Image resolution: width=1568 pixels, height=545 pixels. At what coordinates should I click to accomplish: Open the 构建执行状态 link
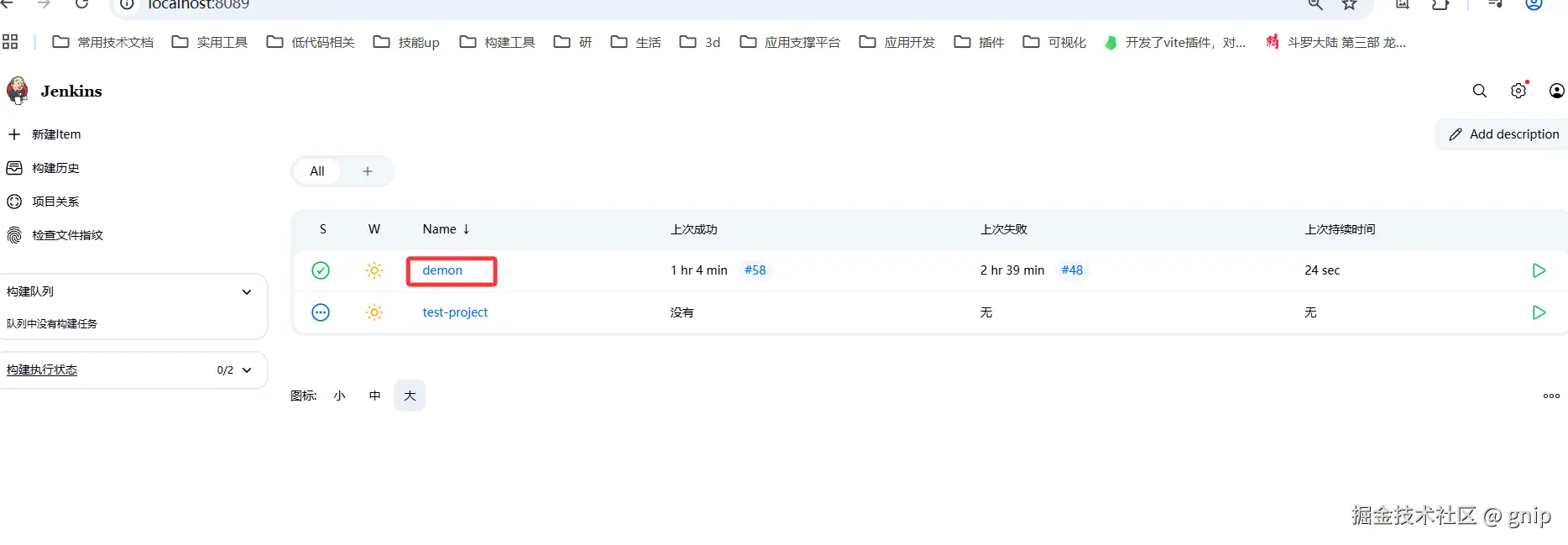tap(42, 369)
